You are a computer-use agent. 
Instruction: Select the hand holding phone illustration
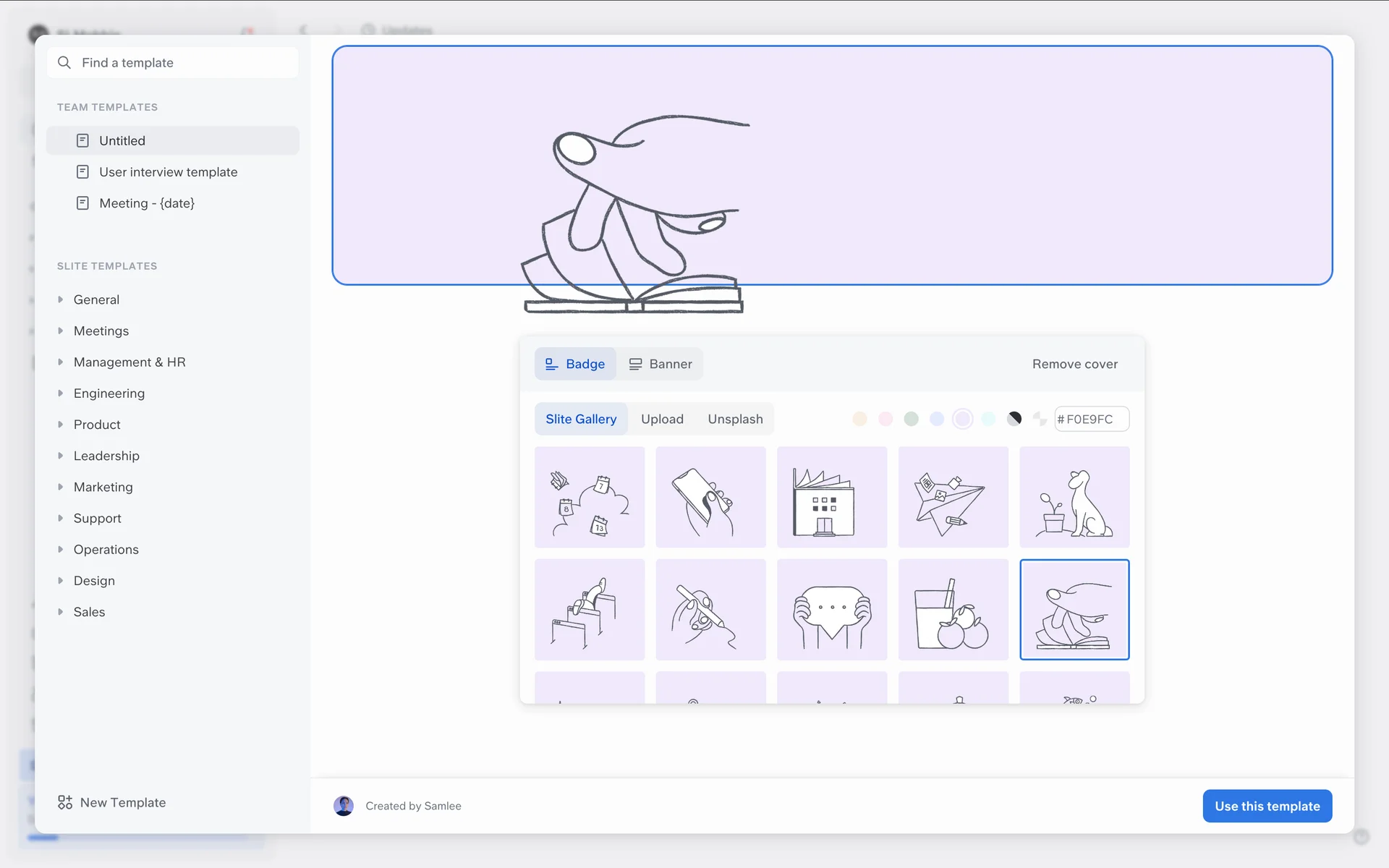(710, 497)
